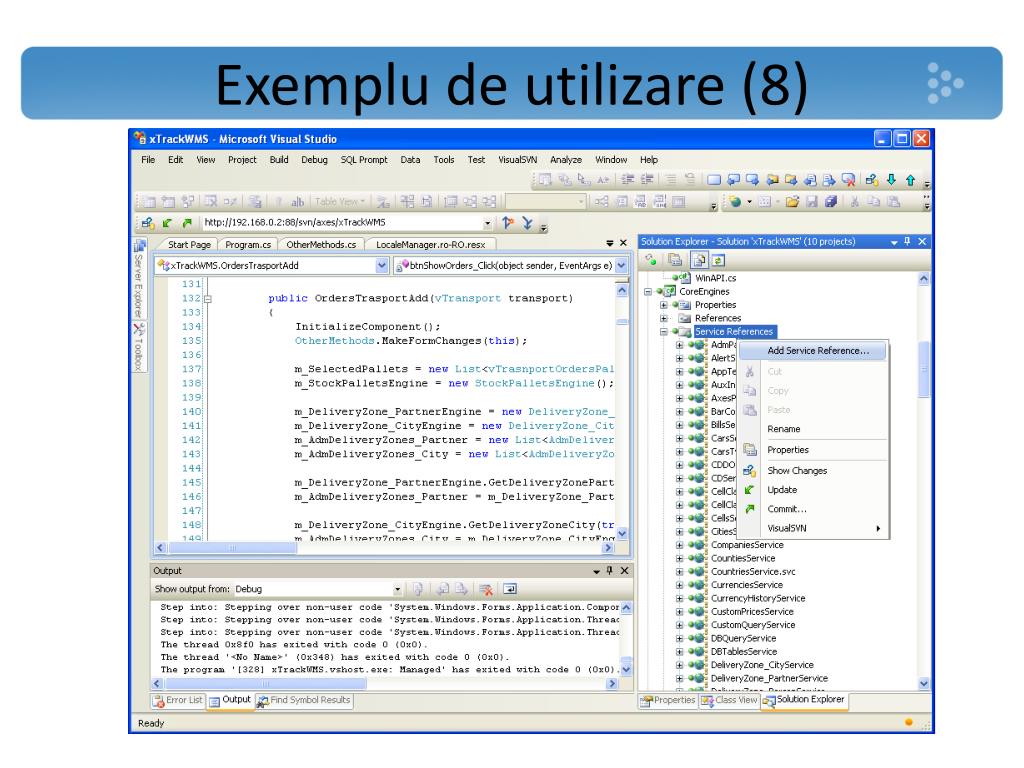The height and width of the screenshot is (768, 1024).
Task: Switch to the OtherMethods.cs tab
Action: point(321,245)
